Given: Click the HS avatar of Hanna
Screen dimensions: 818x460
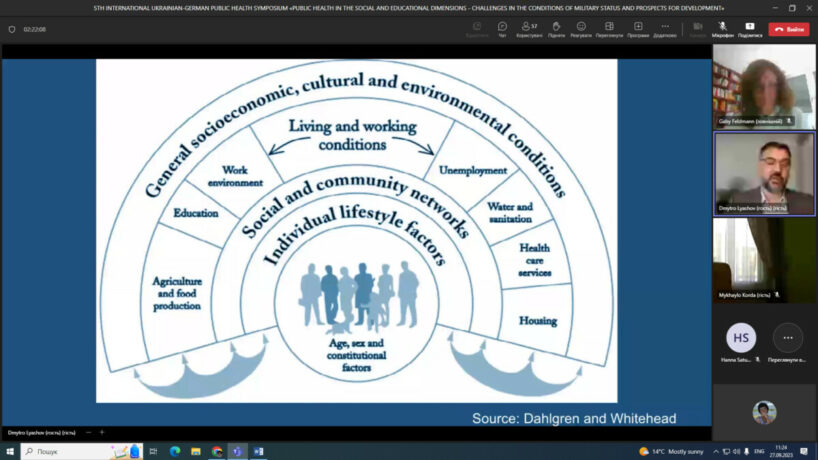Looking at the screenshot, I should pos(741,338).
